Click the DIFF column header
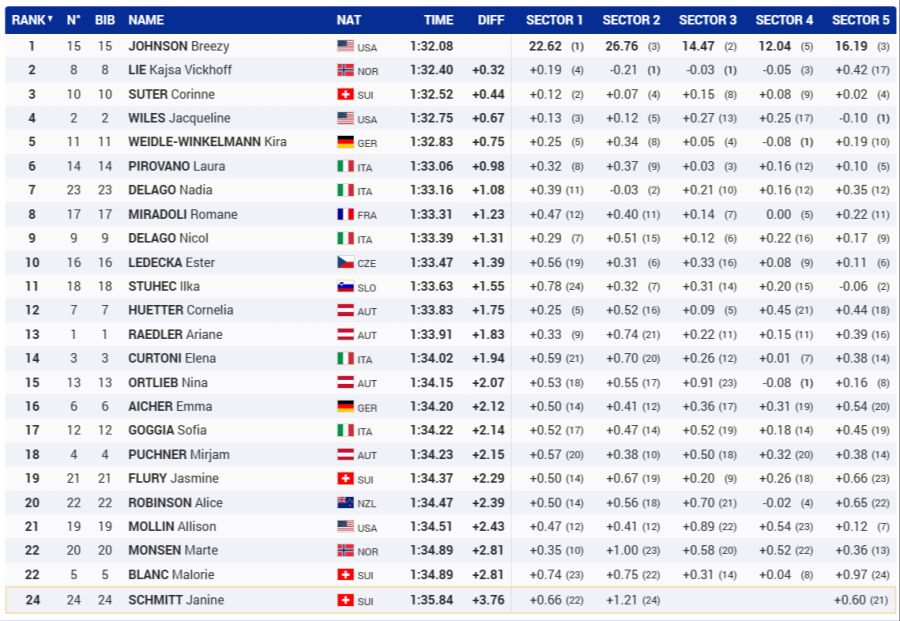 (491, 20)
